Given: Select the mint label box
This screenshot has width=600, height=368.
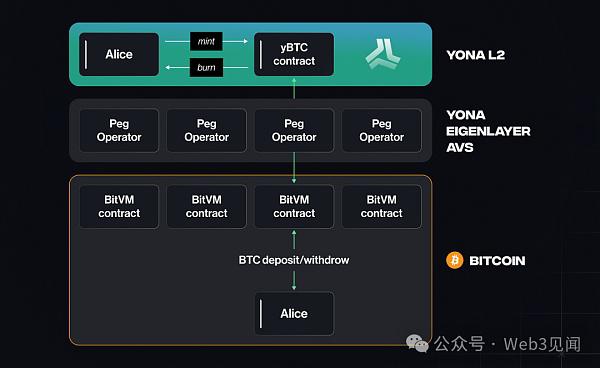Looking at the screenshot, I should 206,41.
